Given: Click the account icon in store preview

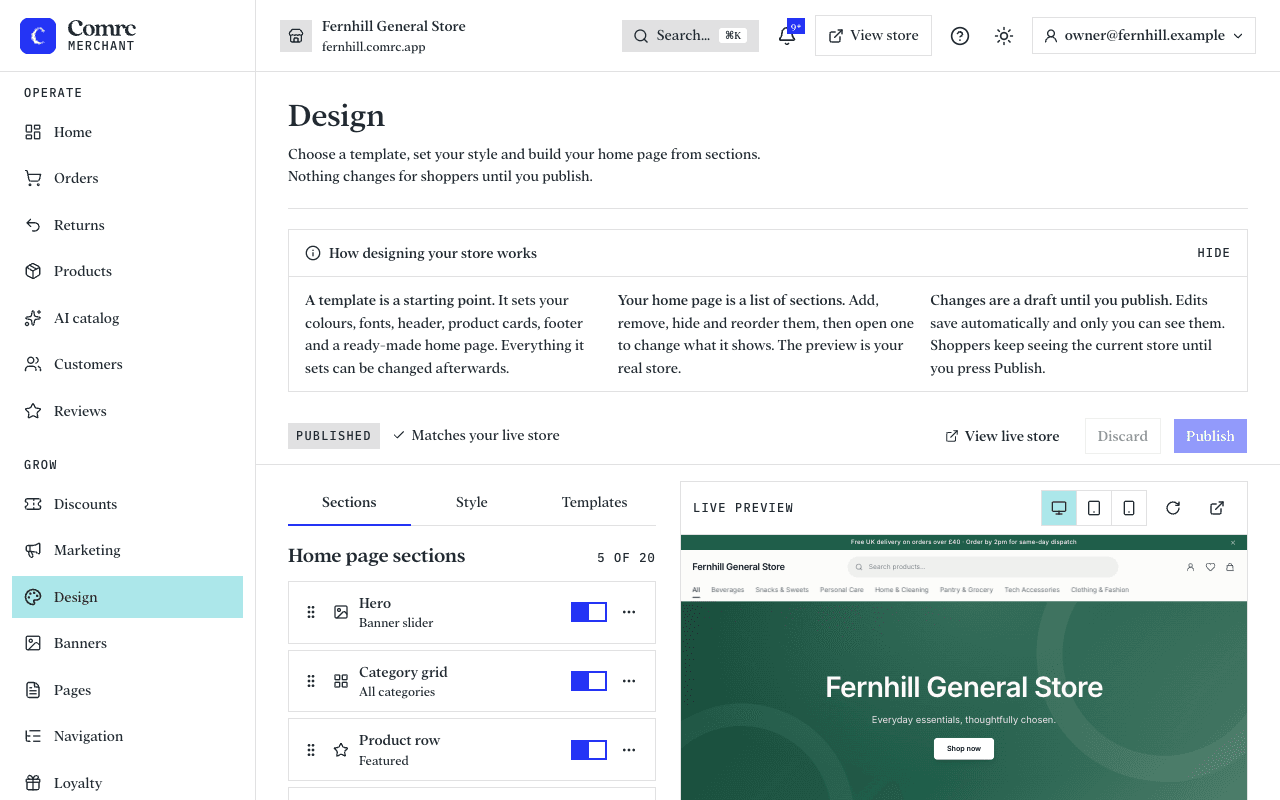Looking at the screenshot, I should tap(1190, 567).
